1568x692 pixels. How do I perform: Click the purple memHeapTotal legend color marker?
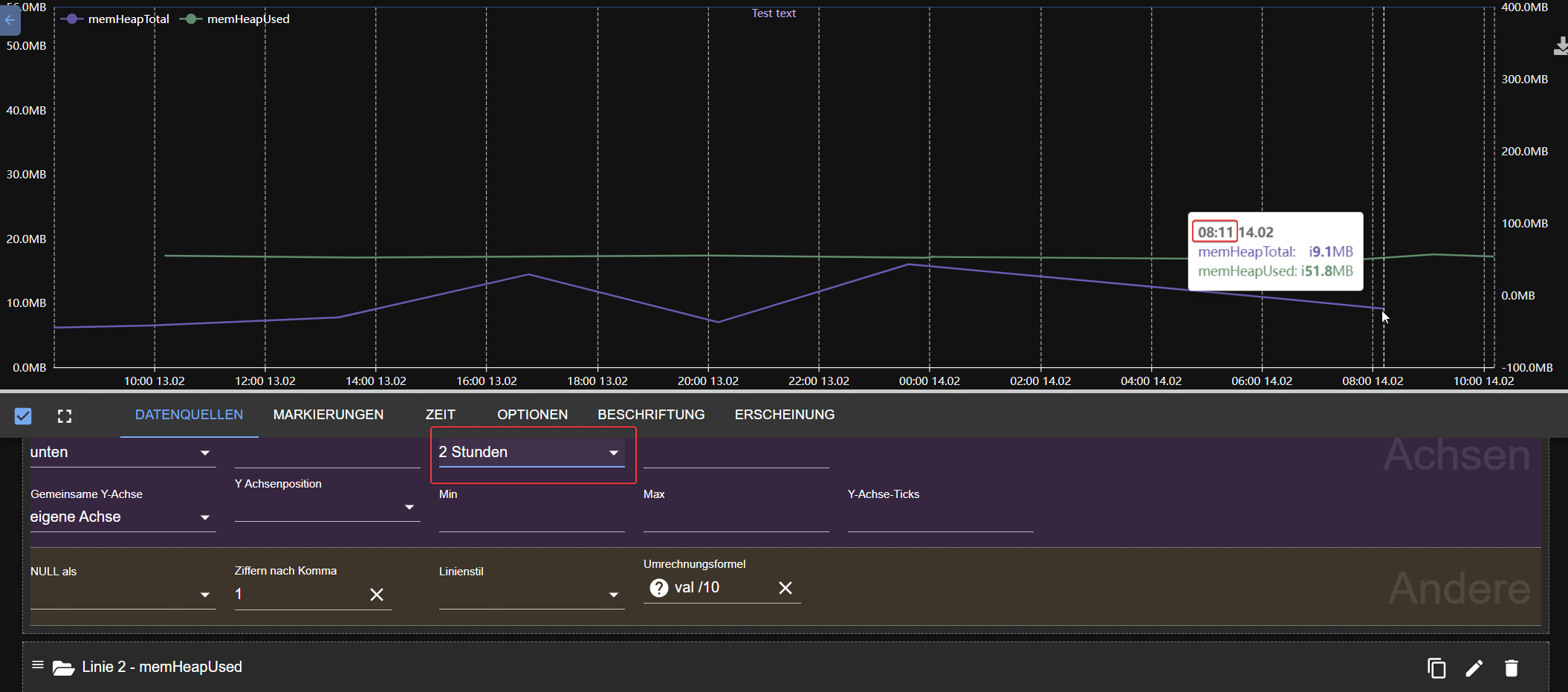pyautogui.click(x=71, y=19)
